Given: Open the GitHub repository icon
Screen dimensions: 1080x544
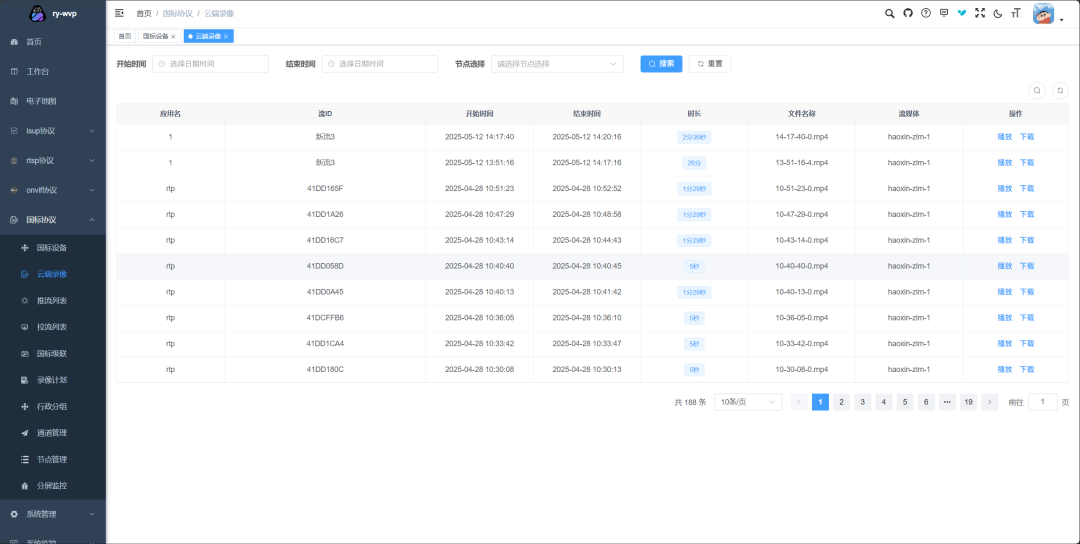Looking at the screenshot, I should pos(908,13).
